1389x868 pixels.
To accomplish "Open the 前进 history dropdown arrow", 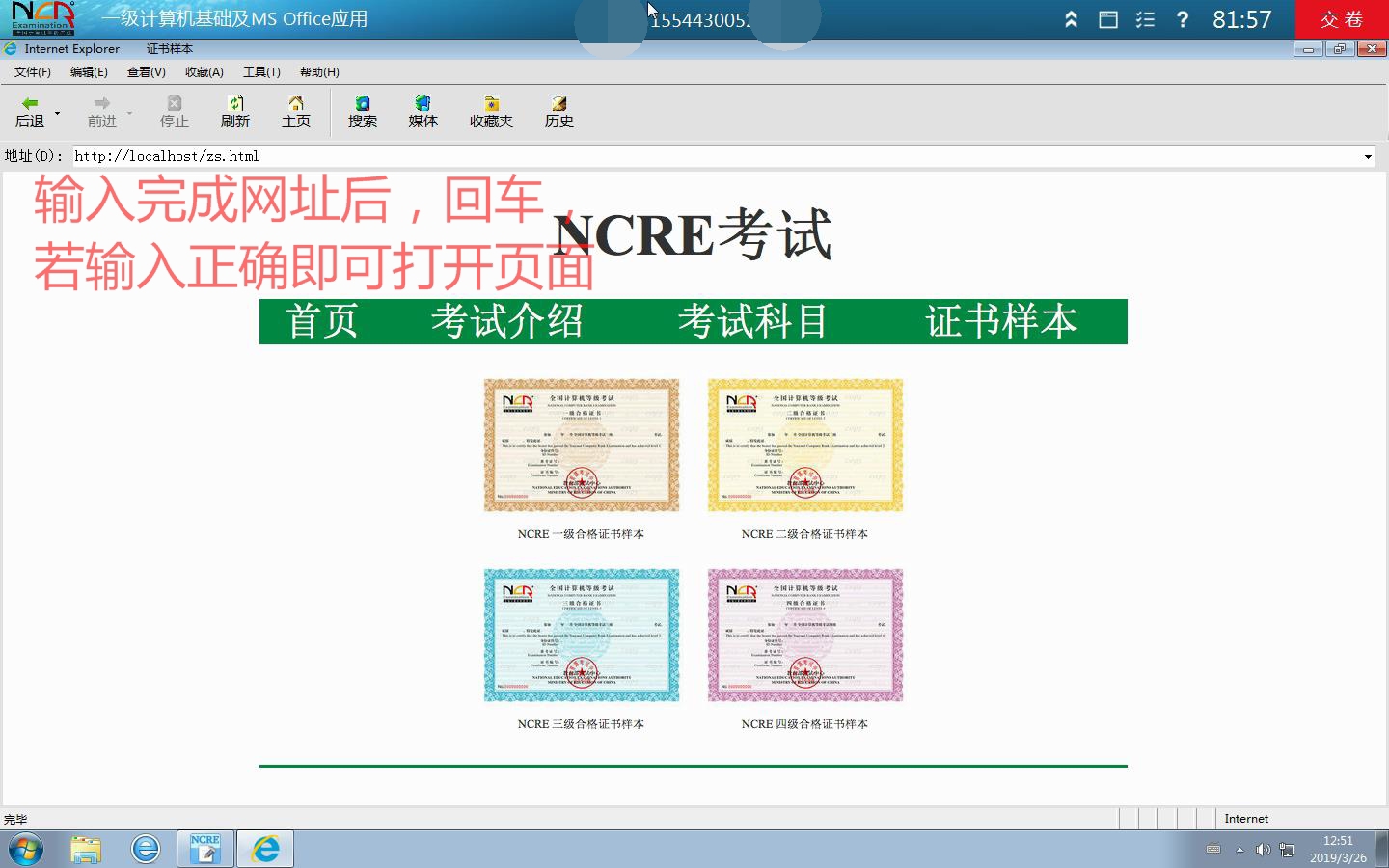I will click(129, 113).
